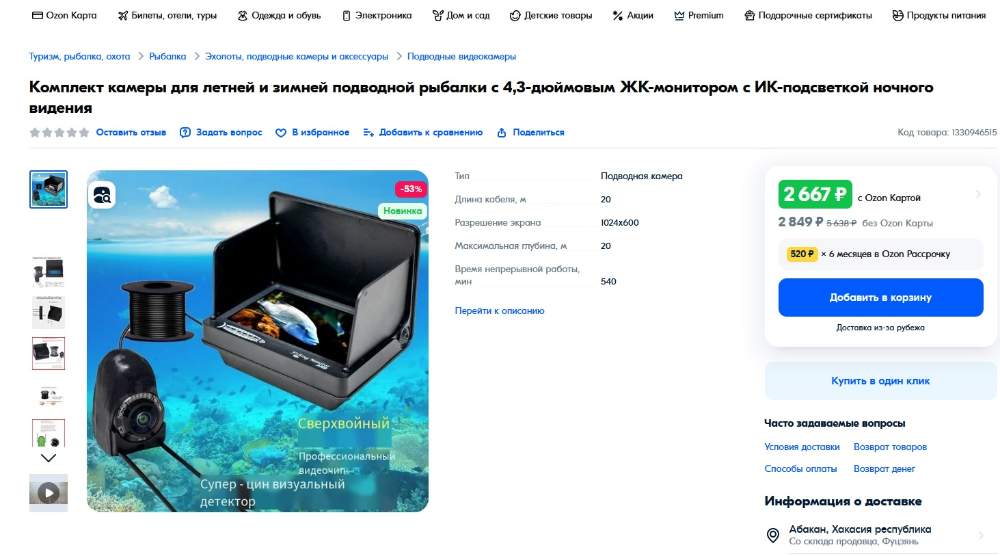Image resolution: width=1000 pixels, height=556 pixels.
Task: Open Premium menu item
Action: coord(699,15)
